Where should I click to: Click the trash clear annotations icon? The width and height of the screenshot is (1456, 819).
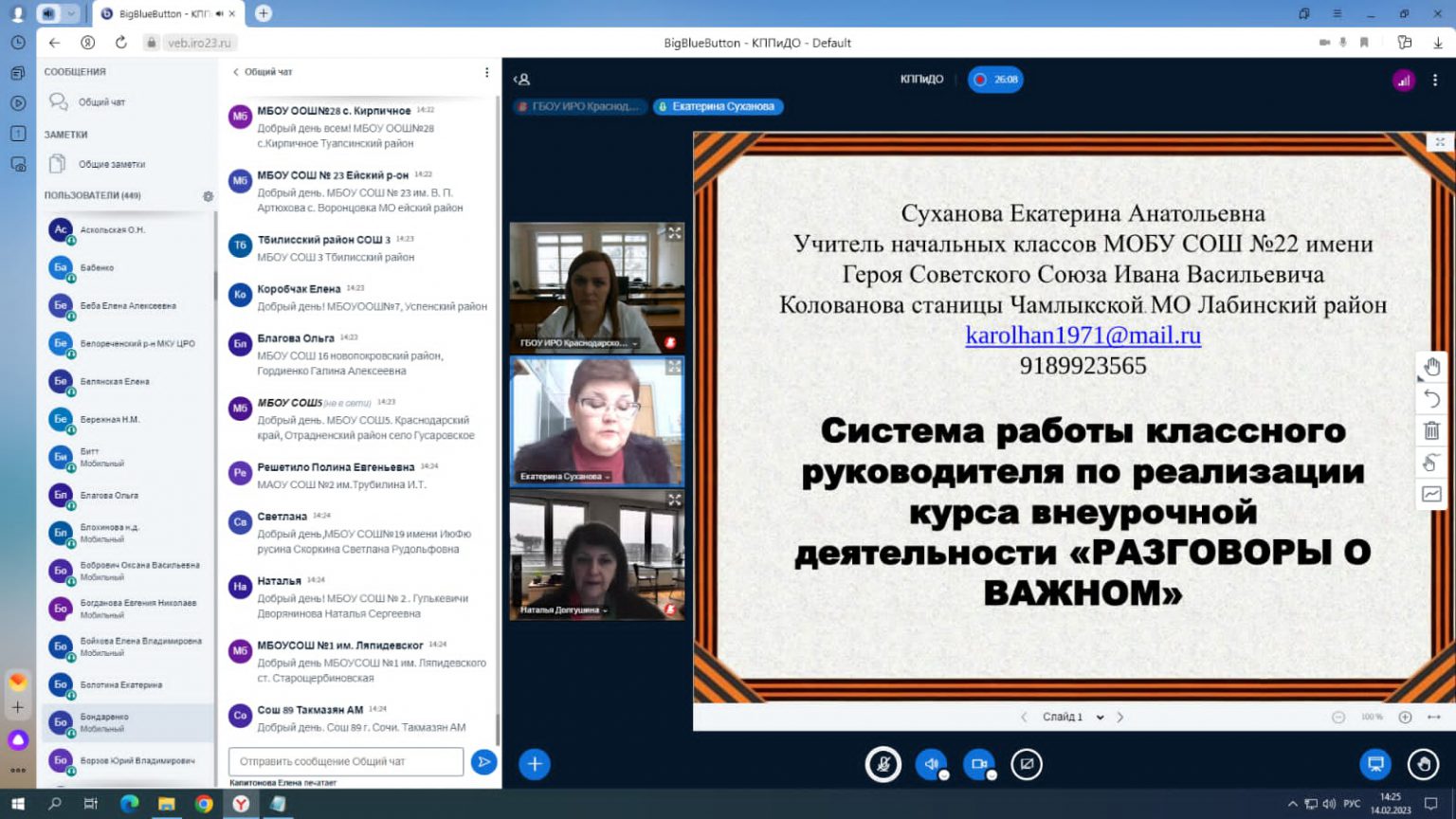[1431, 430]
